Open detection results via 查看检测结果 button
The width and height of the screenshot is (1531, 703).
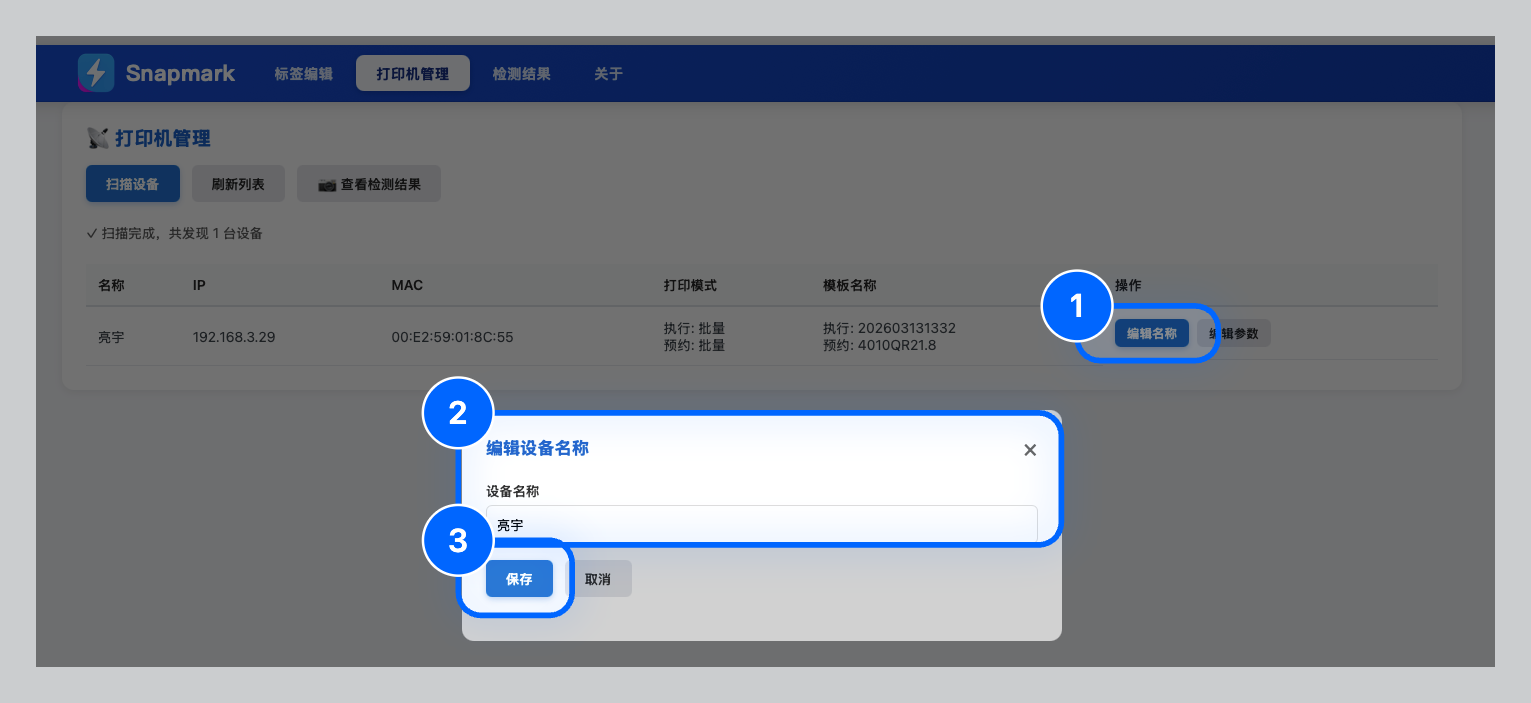(368, 183)
